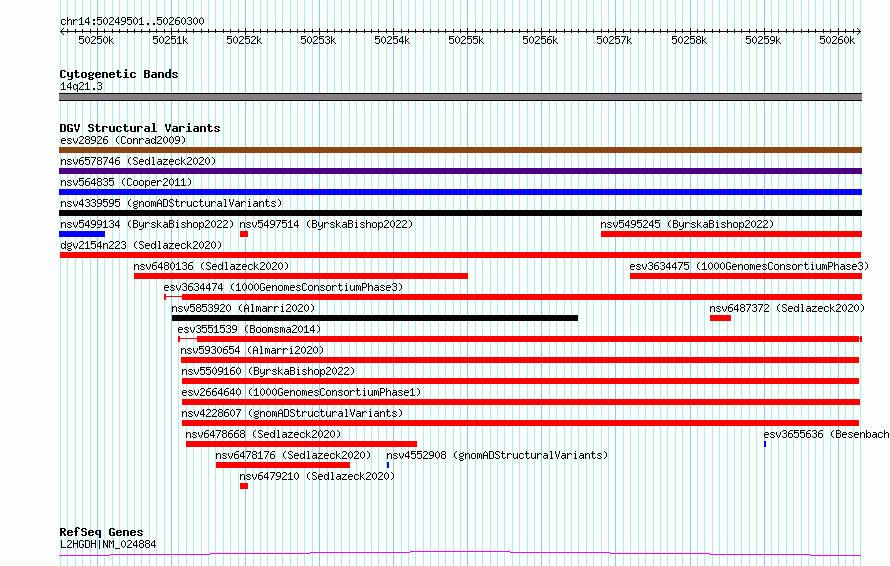Viewport: 890px width, 566px height.
Task: Click the 14q21.3 gray cytogenetic band
Action: tap(460, 97)
